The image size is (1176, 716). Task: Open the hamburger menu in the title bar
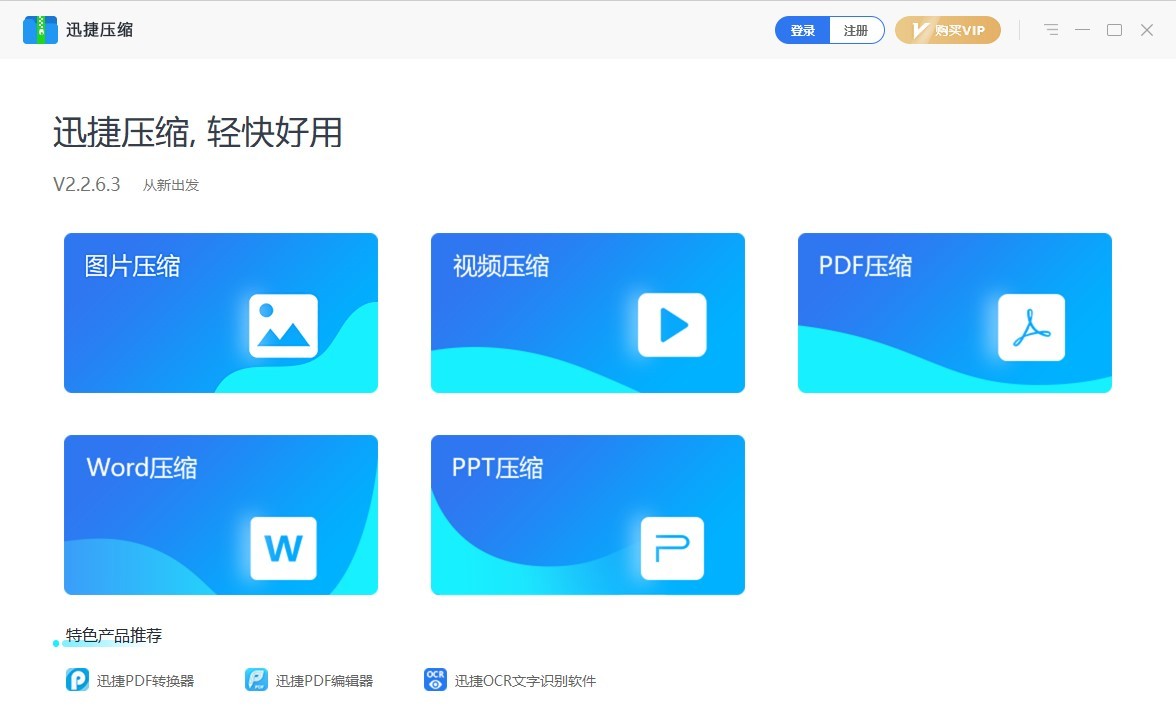[1051, 30]
